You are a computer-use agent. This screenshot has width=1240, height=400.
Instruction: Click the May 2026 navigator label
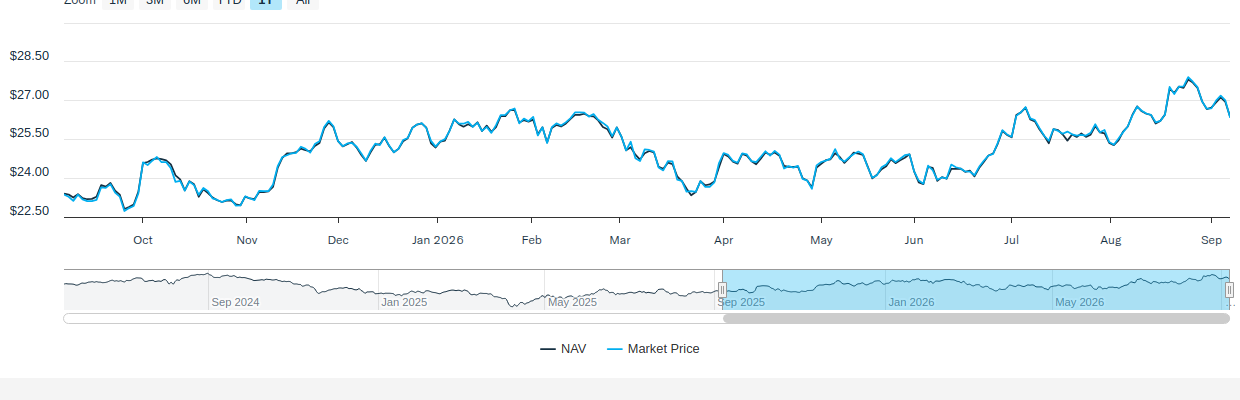tap(1080, 302)
